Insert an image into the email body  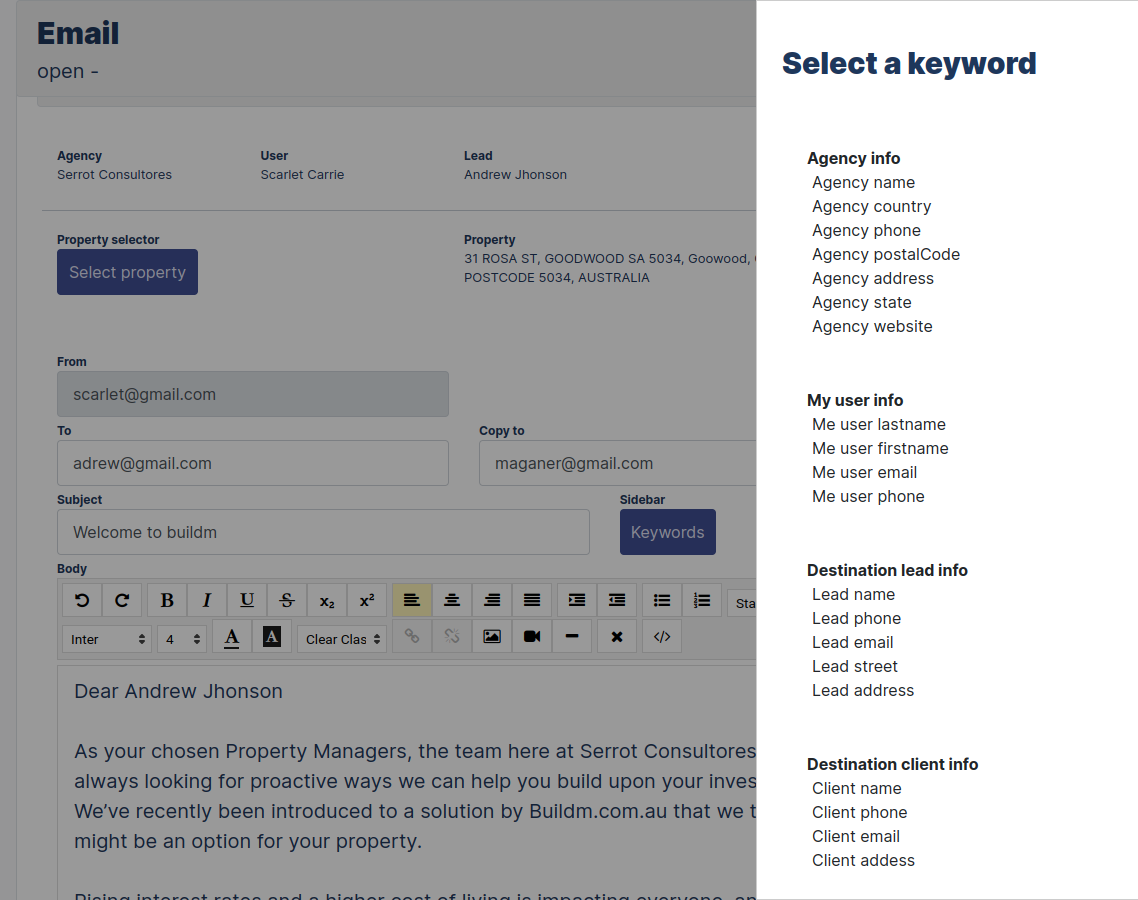(x=491, y=636)
